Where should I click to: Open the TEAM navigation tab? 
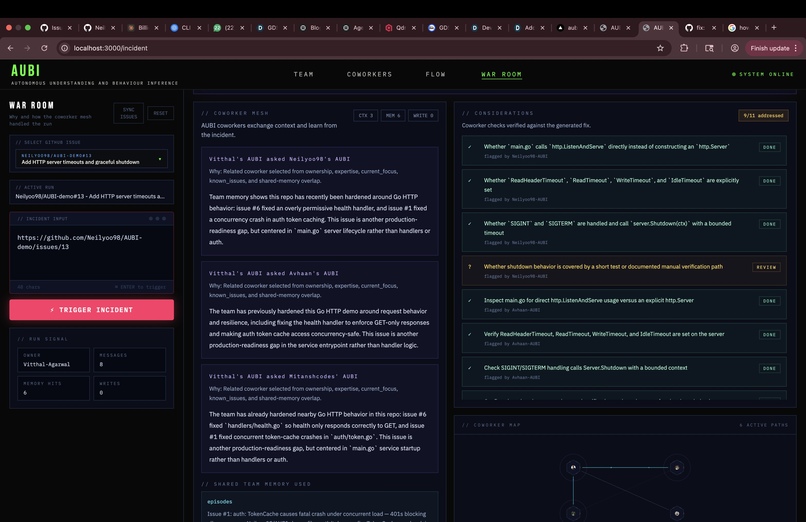(x=303, y=74)
